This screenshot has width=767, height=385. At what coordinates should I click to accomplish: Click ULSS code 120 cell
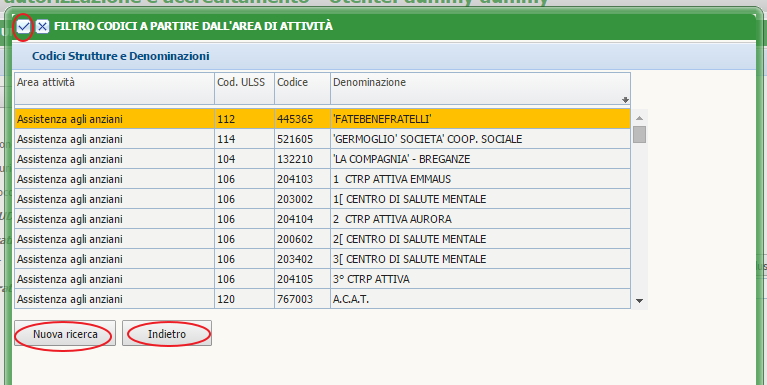[245, 299]
